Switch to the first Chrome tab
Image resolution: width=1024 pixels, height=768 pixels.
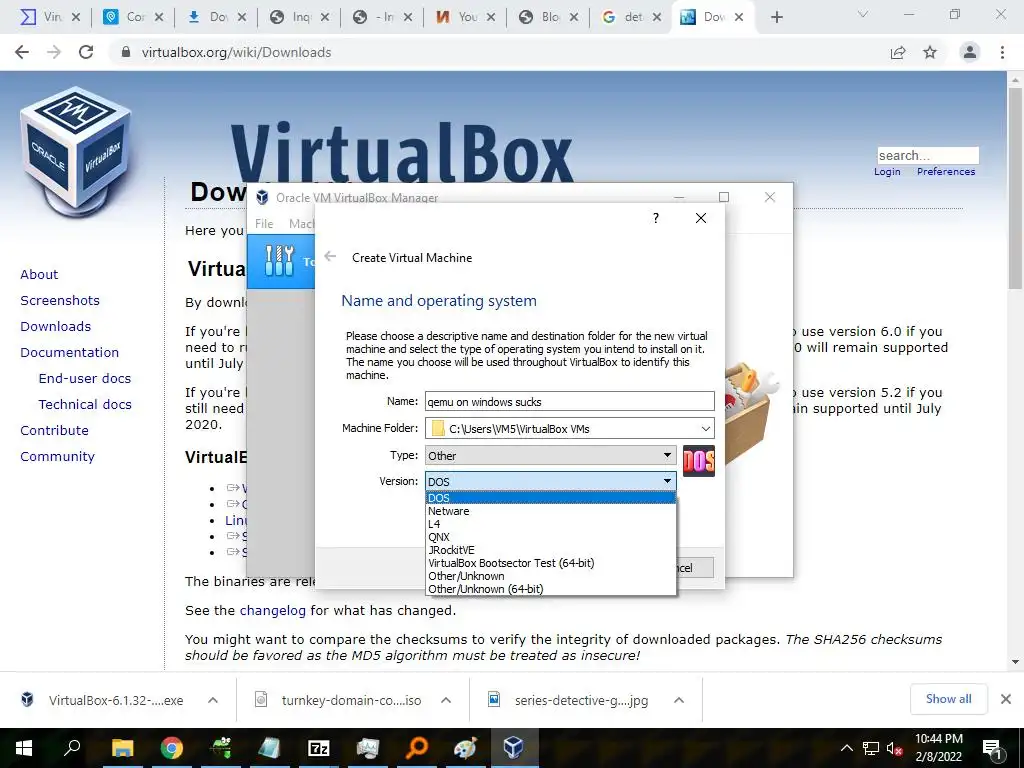(x=50, y=17)
